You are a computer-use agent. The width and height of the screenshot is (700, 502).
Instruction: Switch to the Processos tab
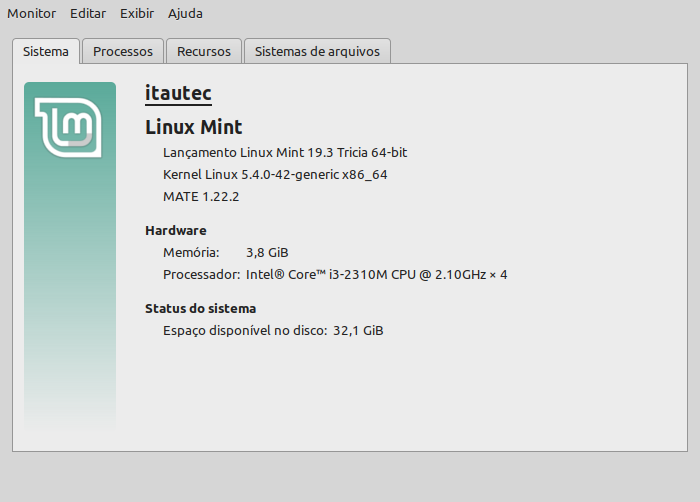(123, 51)
